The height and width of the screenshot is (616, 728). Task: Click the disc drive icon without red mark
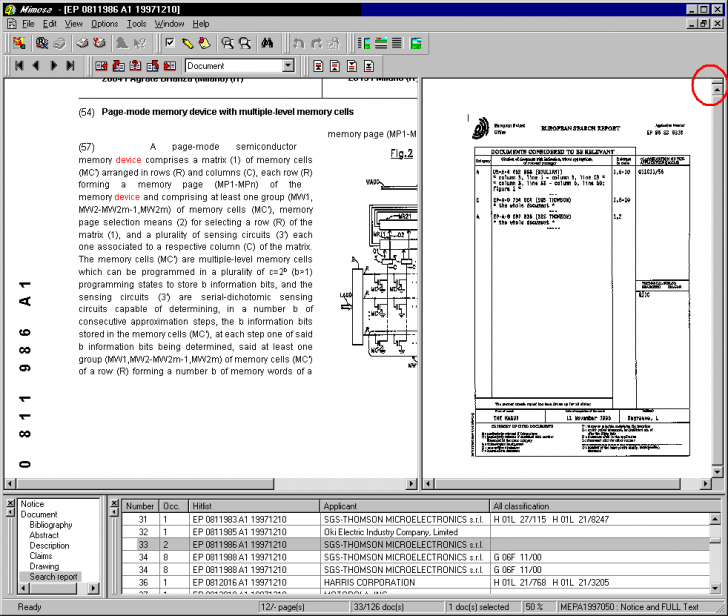(82, 43)
